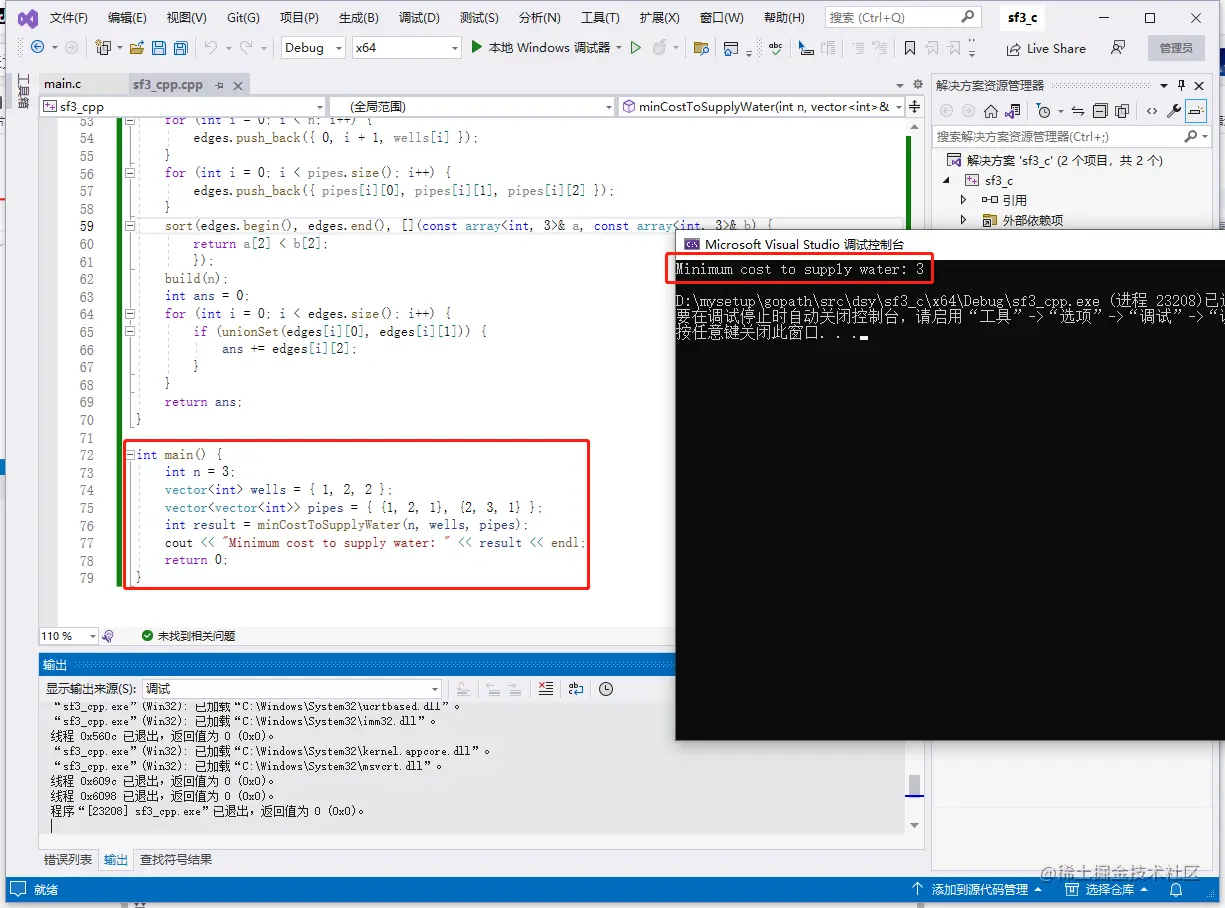This screenshot has width=1225, height=908.
Task: Click the home icon in Solution Explorer
Action: coord(991,111)
